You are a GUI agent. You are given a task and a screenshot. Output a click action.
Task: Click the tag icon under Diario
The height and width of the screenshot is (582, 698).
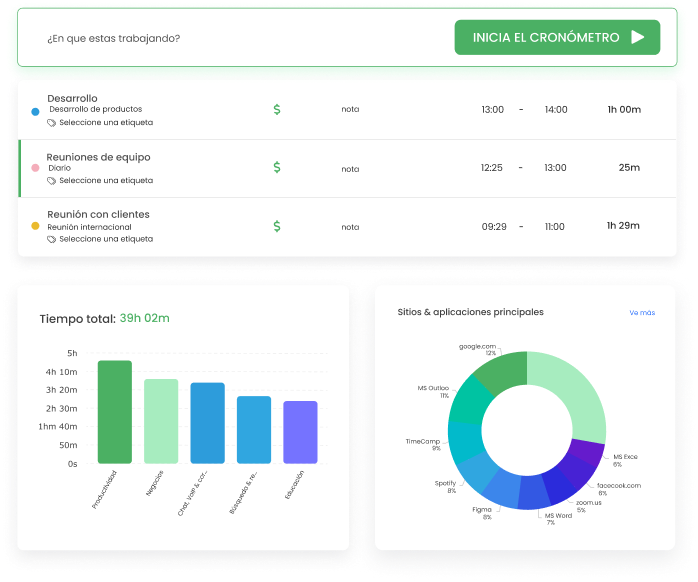(x=52, y=181)
